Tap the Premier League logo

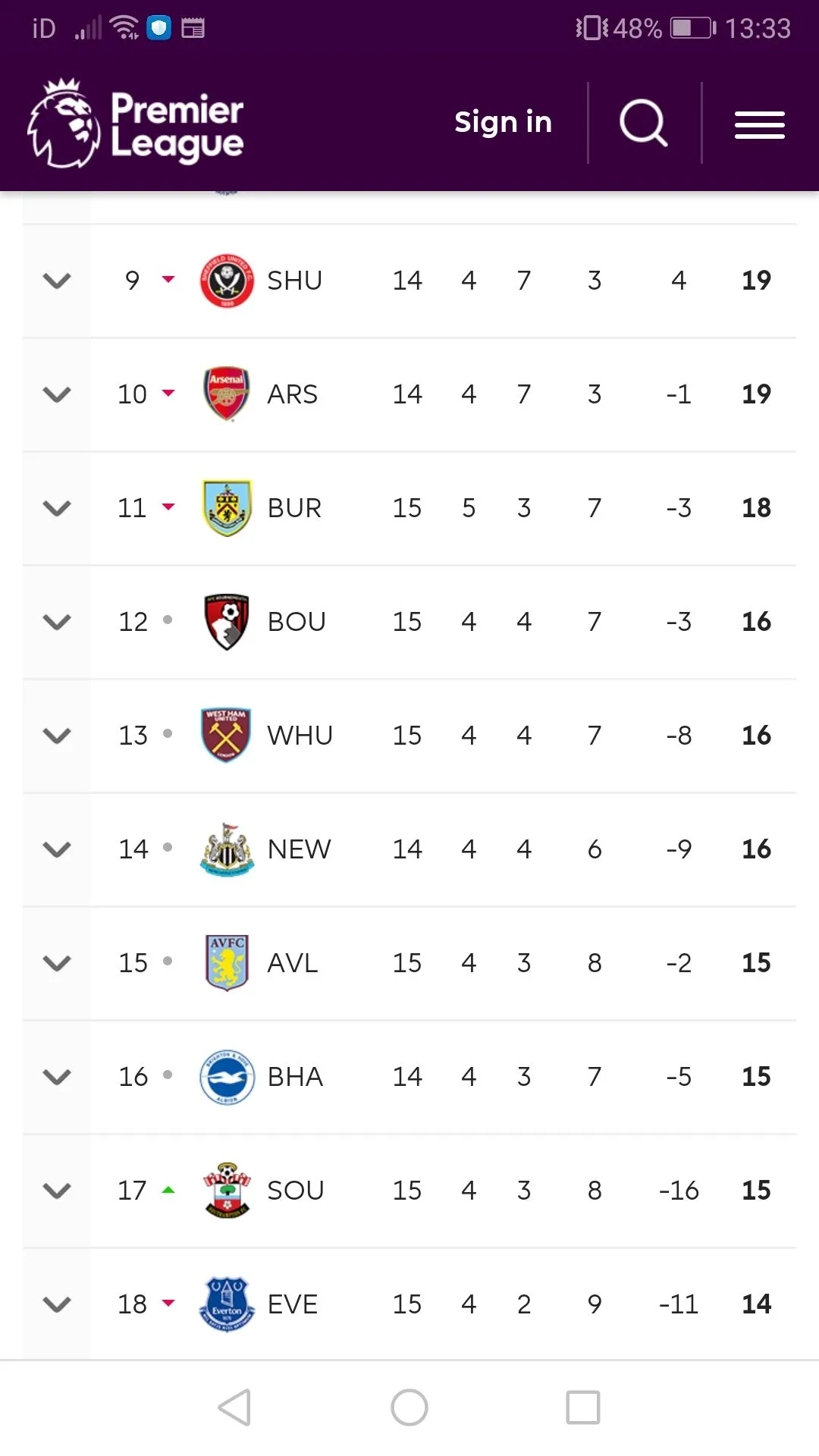[136, 124]
